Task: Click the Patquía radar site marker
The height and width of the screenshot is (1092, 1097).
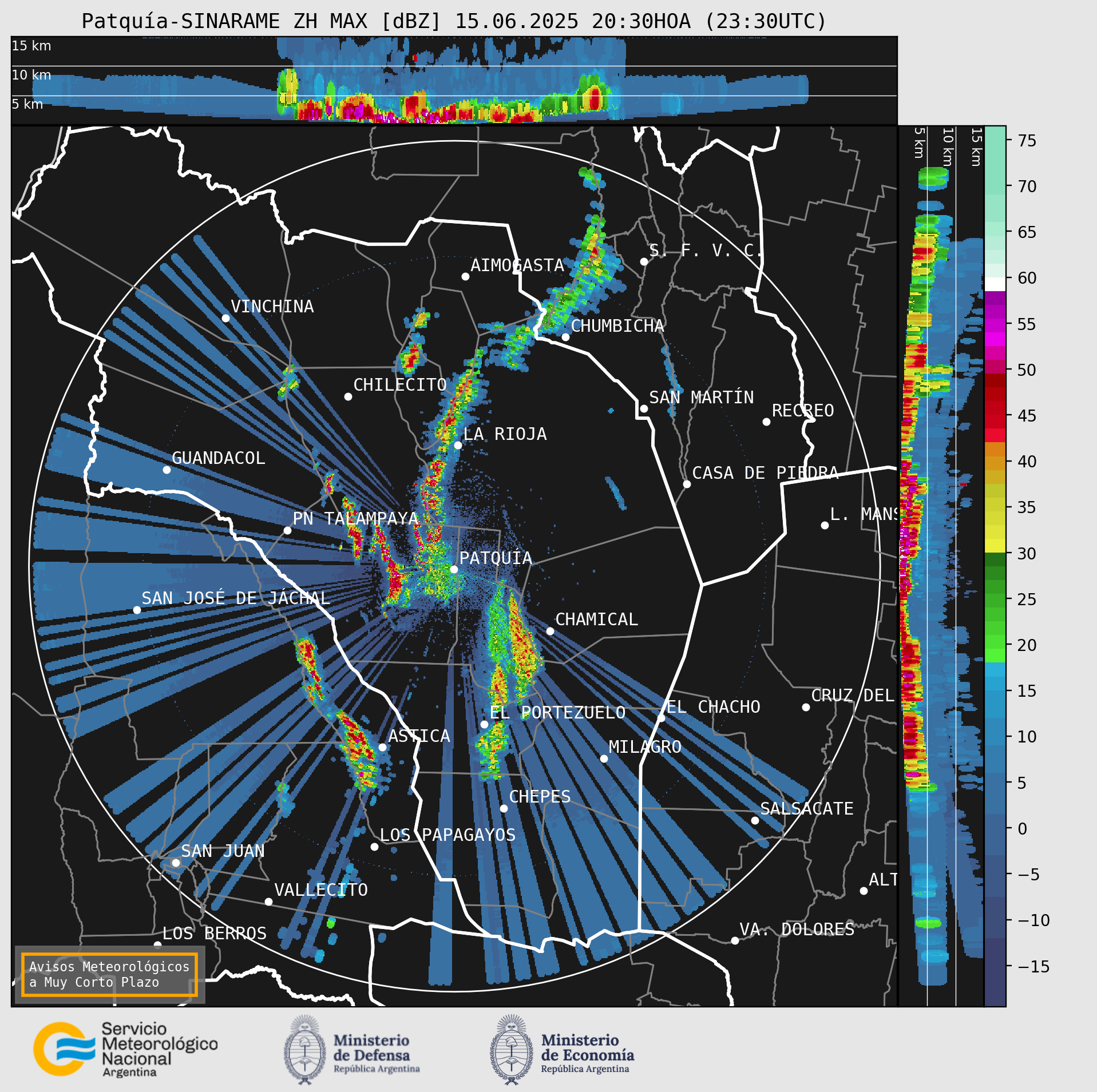Action: click(x=454, y=569)
